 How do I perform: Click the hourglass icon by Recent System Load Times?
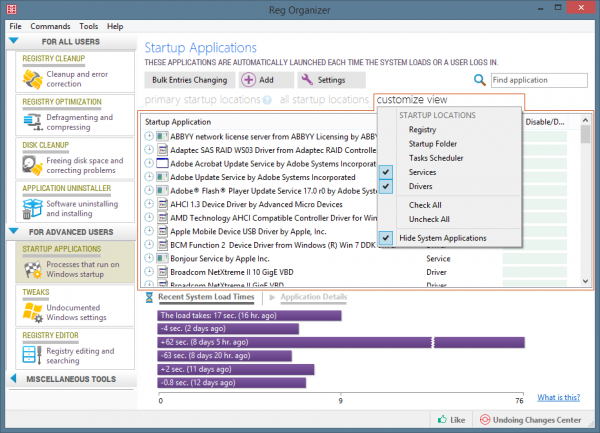click(150, 297)
